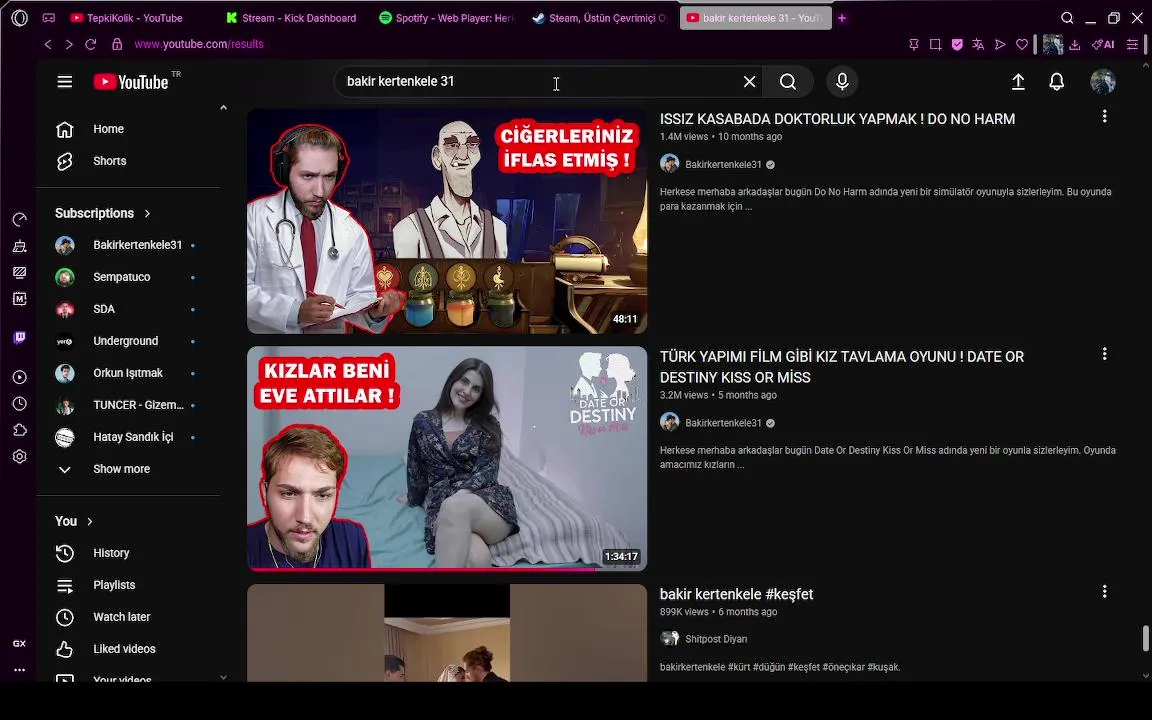This screenshot has height=720, width=1152.
Task: Click the page vertical scrollbar thumb
Action: pos(1145,638)
